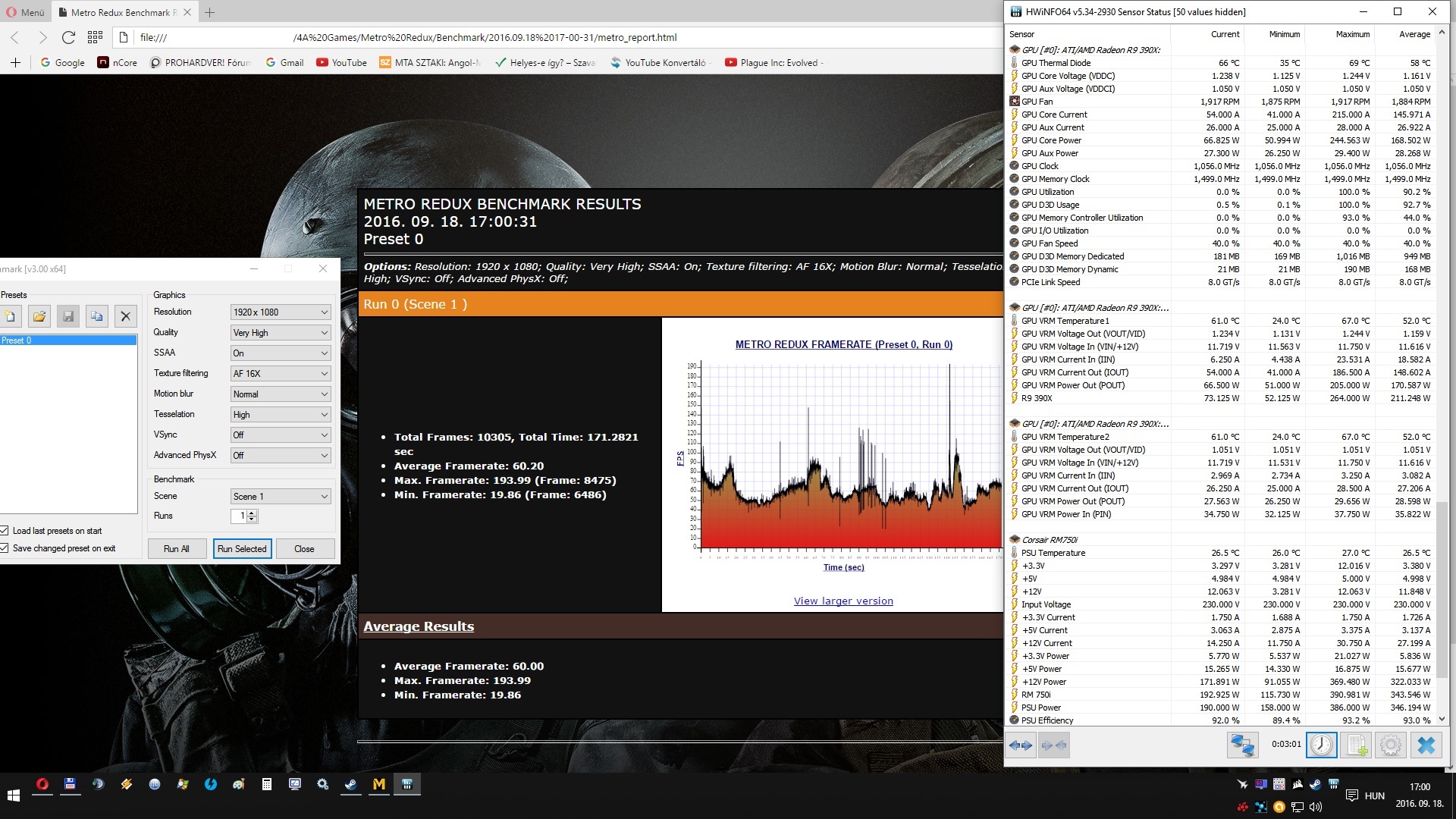Click the Save preset floppy disk icon
Screen dimensions: 1456x819
(68, 316)
